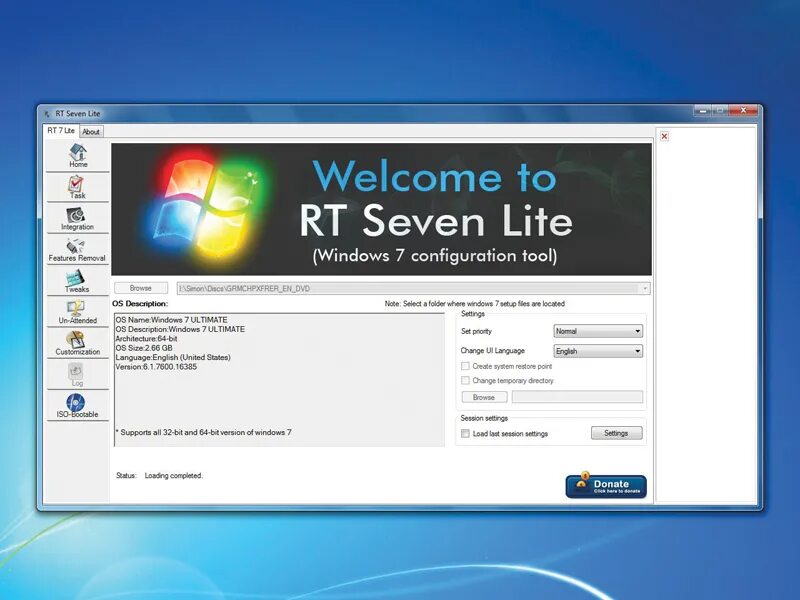This screenshot has width=800, height=600.
Task: Minimize the RT Seven Lite window
Action: click(703, 110)
